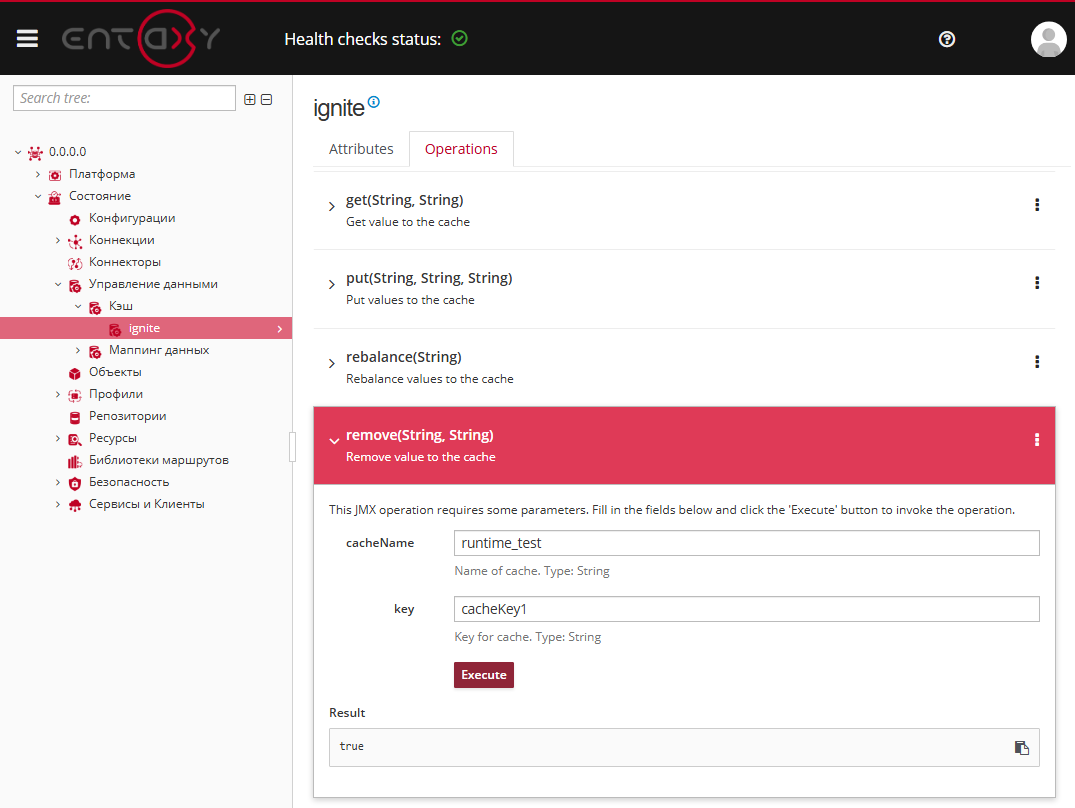Open the hamburger navigation menu

[x=27, y=38]
